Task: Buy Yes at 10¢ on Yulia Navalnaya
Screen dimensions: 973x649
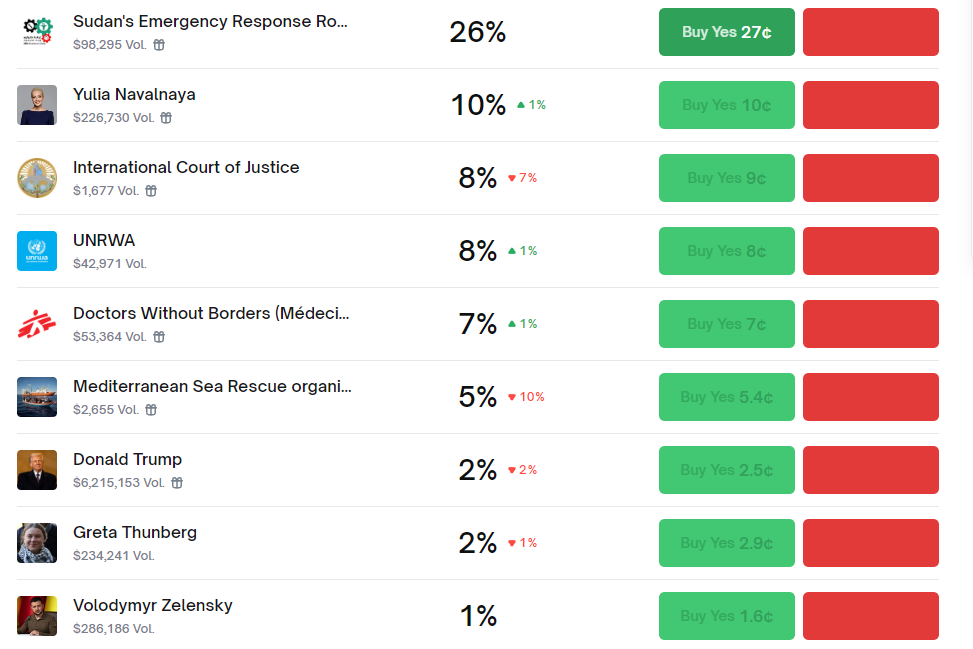Action: (x=727, y=105)
